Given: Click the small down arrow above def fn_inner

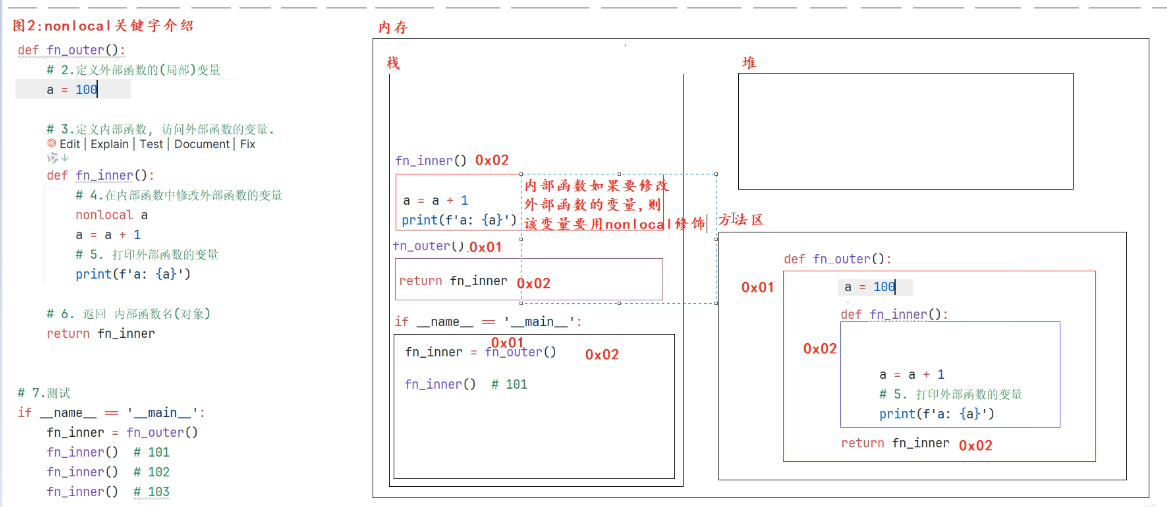Looking at the screenshot, I should coord(65,158).
